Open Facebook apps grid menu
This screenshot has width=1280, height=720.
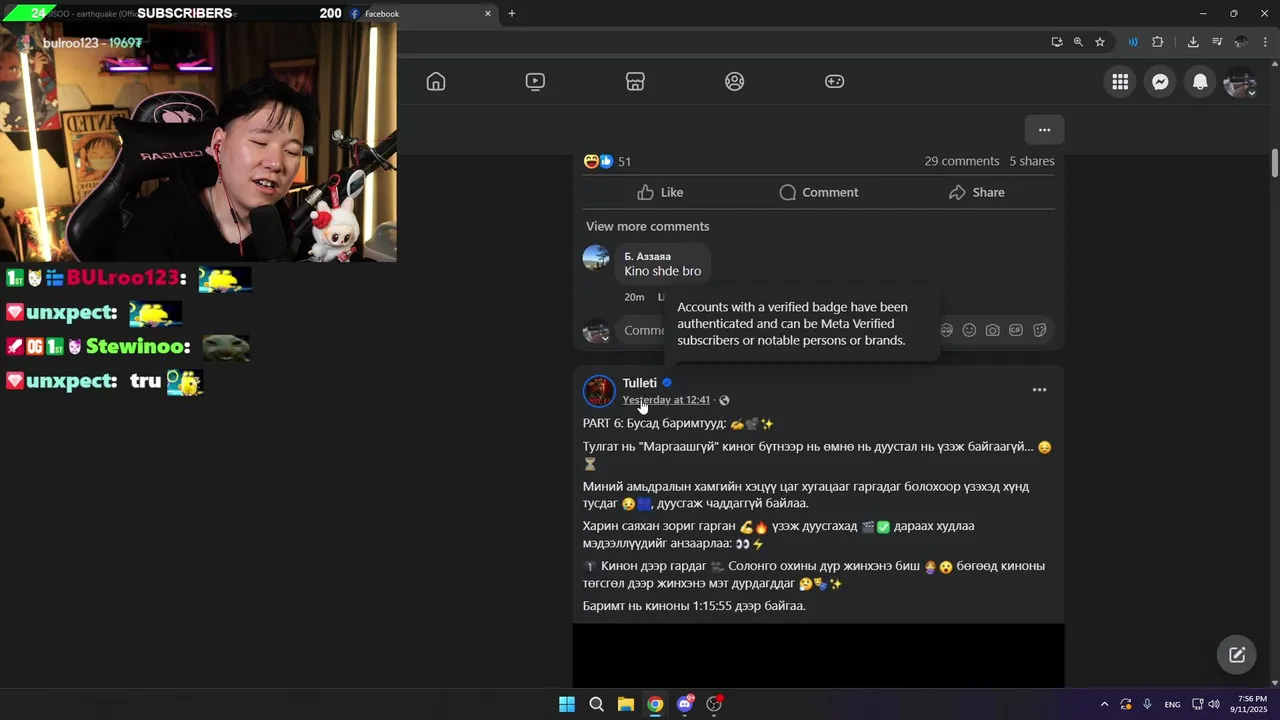(x=1120, y=82)
